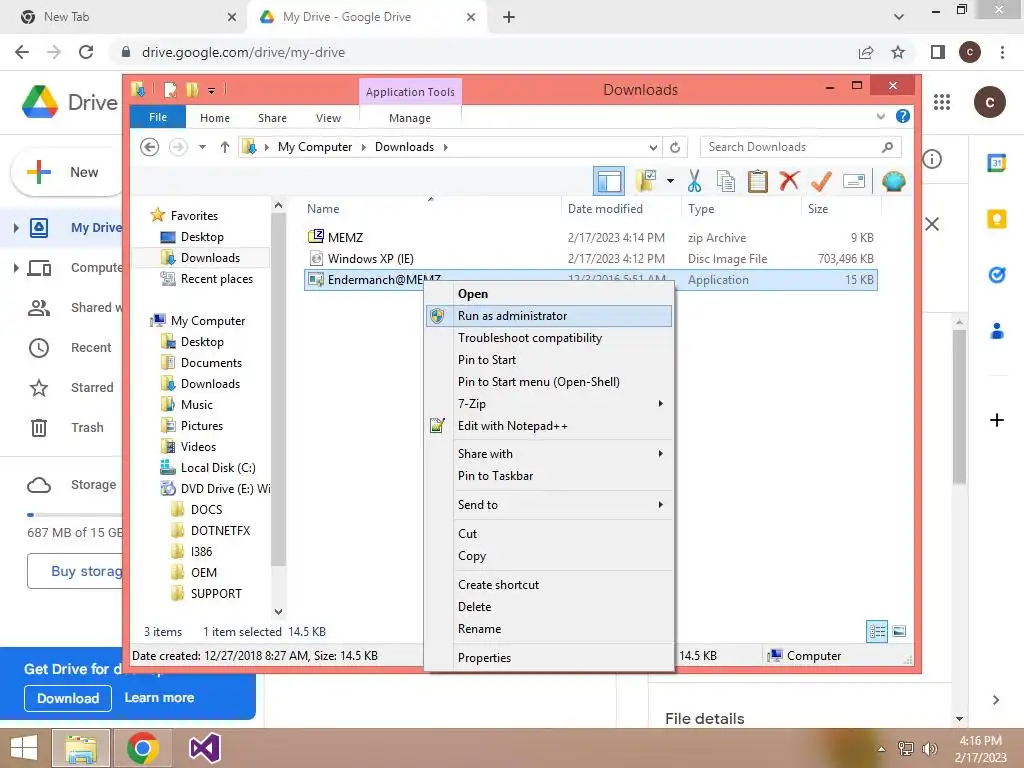Refresh the Downloads folder
The image size is (1024, 768).
pos(675,147)
